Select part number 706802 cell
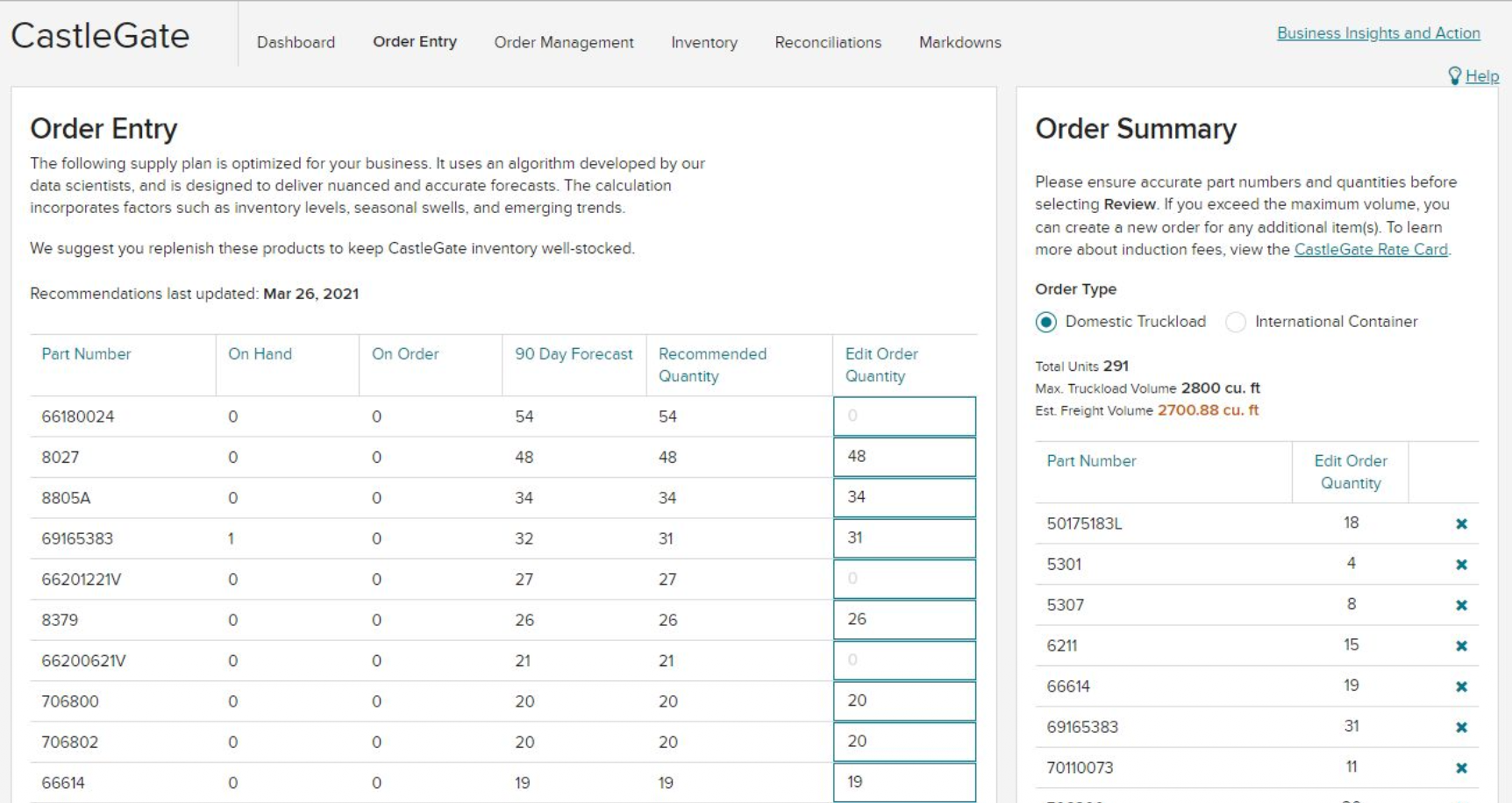The height and width of the screenshot is (803, 1512). [70, 743]
